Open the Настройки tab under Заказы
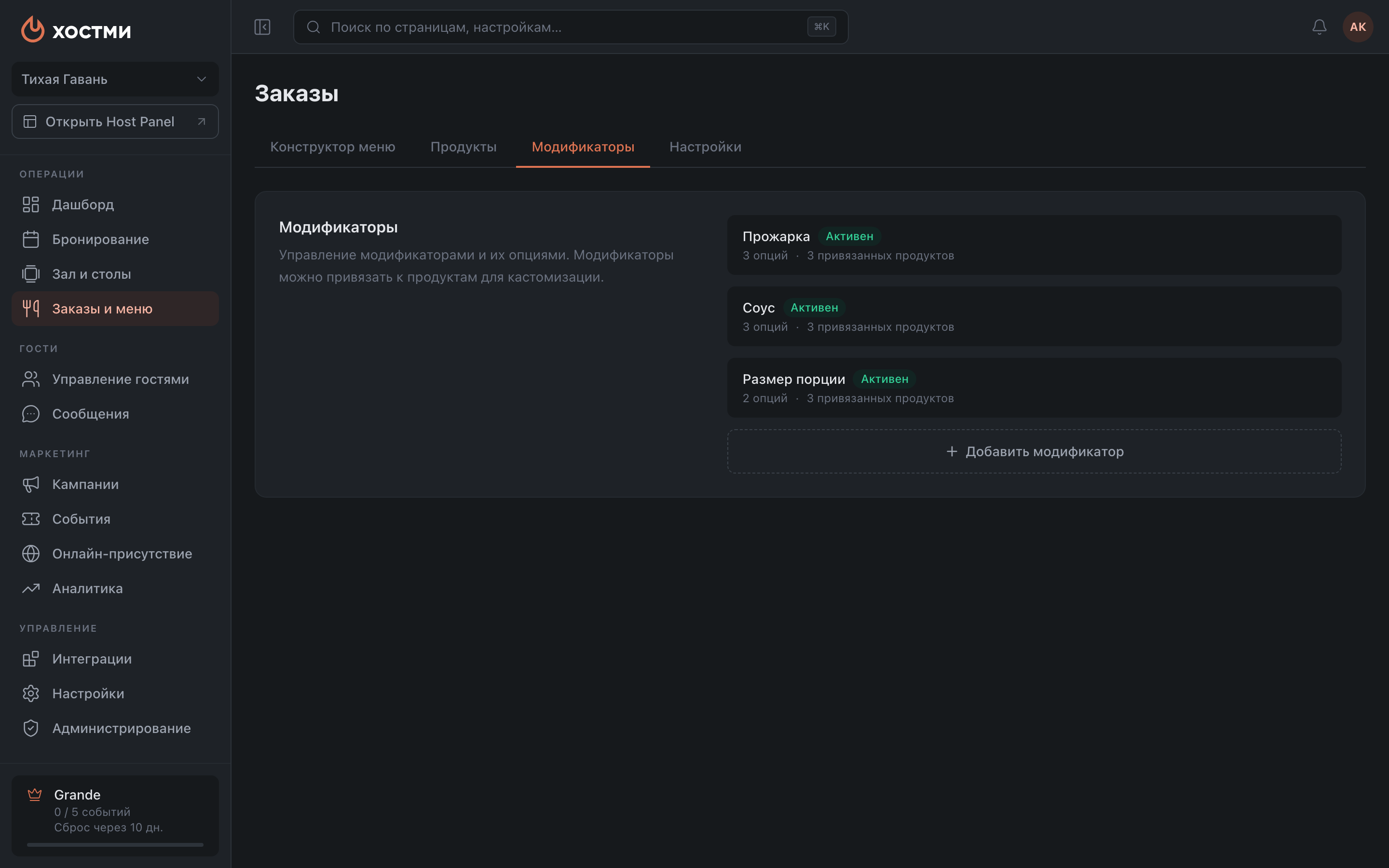1389x868 pixels. coord(706,147)
